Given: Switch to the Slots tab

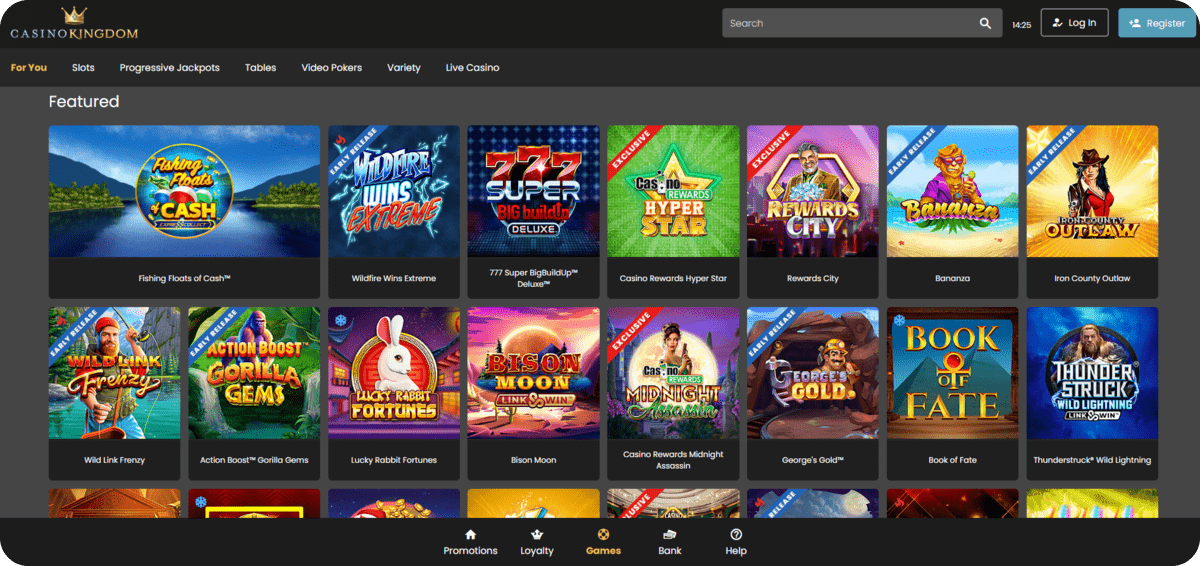Looking at the screenshot, I should coord(83,68).
